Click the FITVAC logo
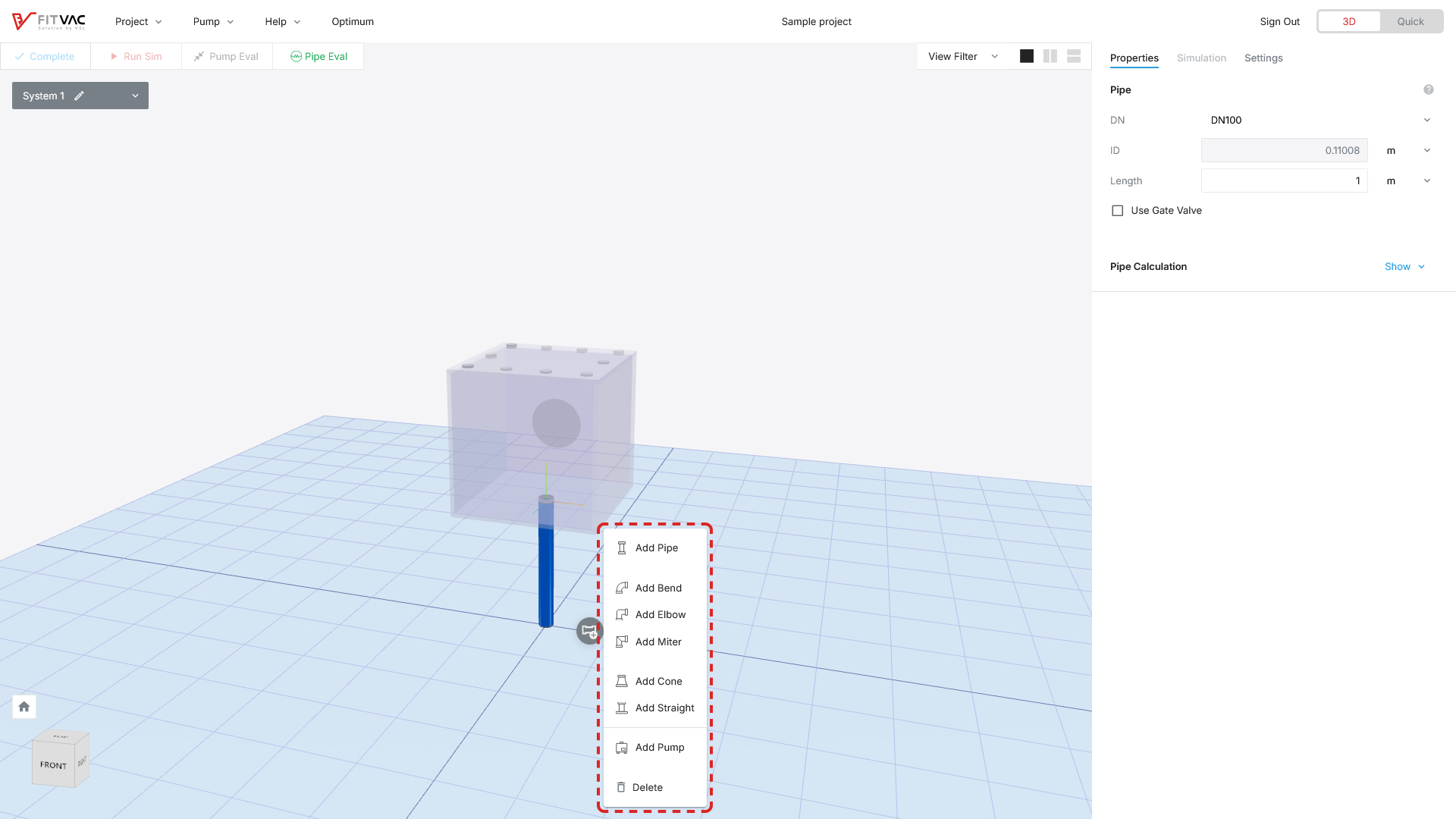 tap(49, 21)
